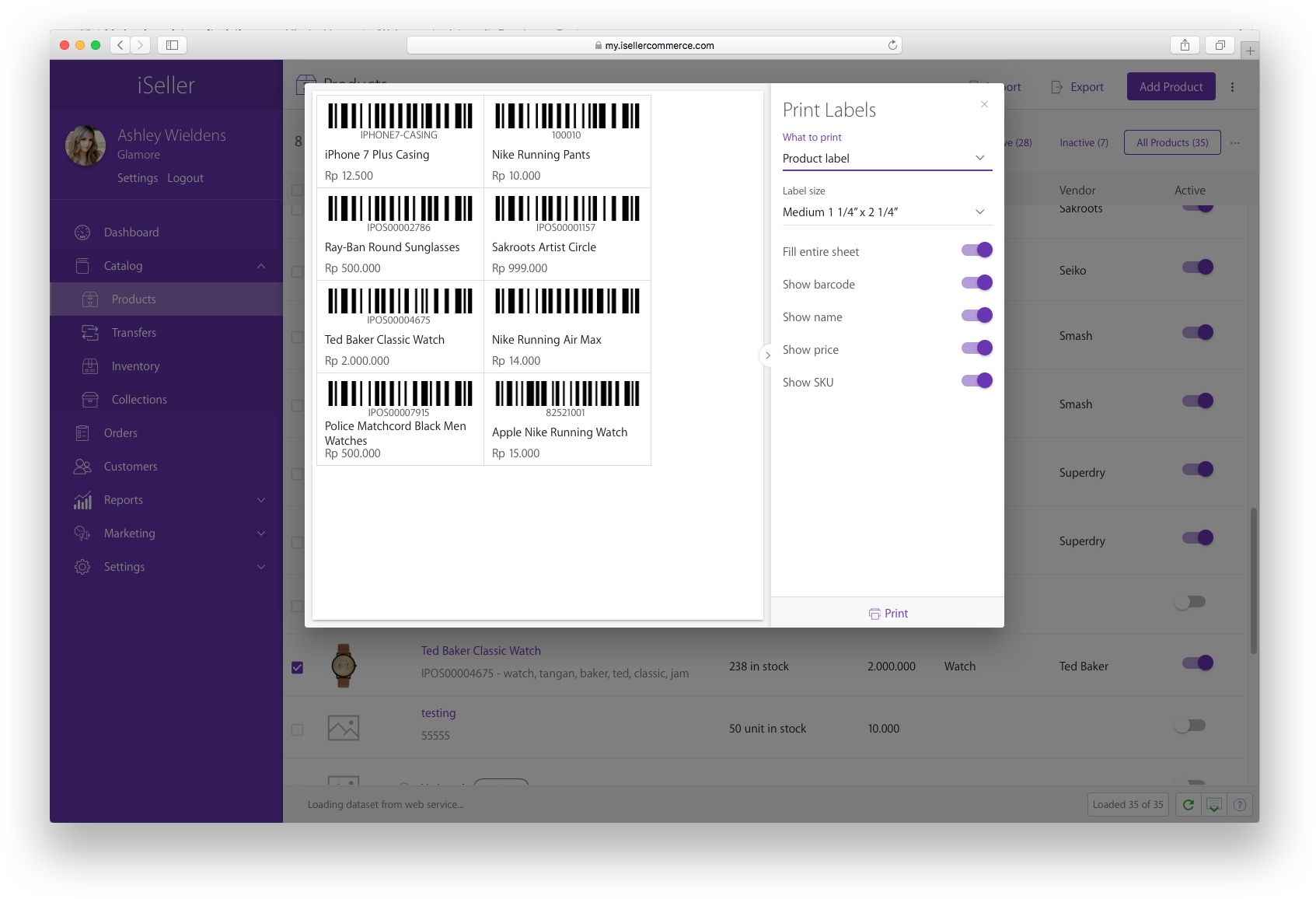
Task: Click Ashley Wieldens profile avatar
Action: tap(86, 145)
